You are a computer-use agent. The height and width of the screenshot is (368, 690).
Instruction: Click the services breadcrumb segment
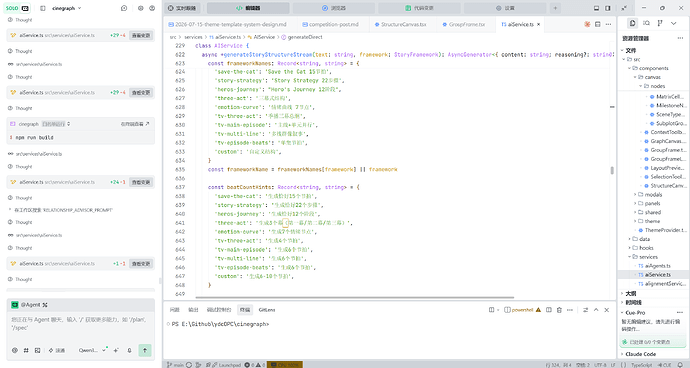click(x=193, y=37)
